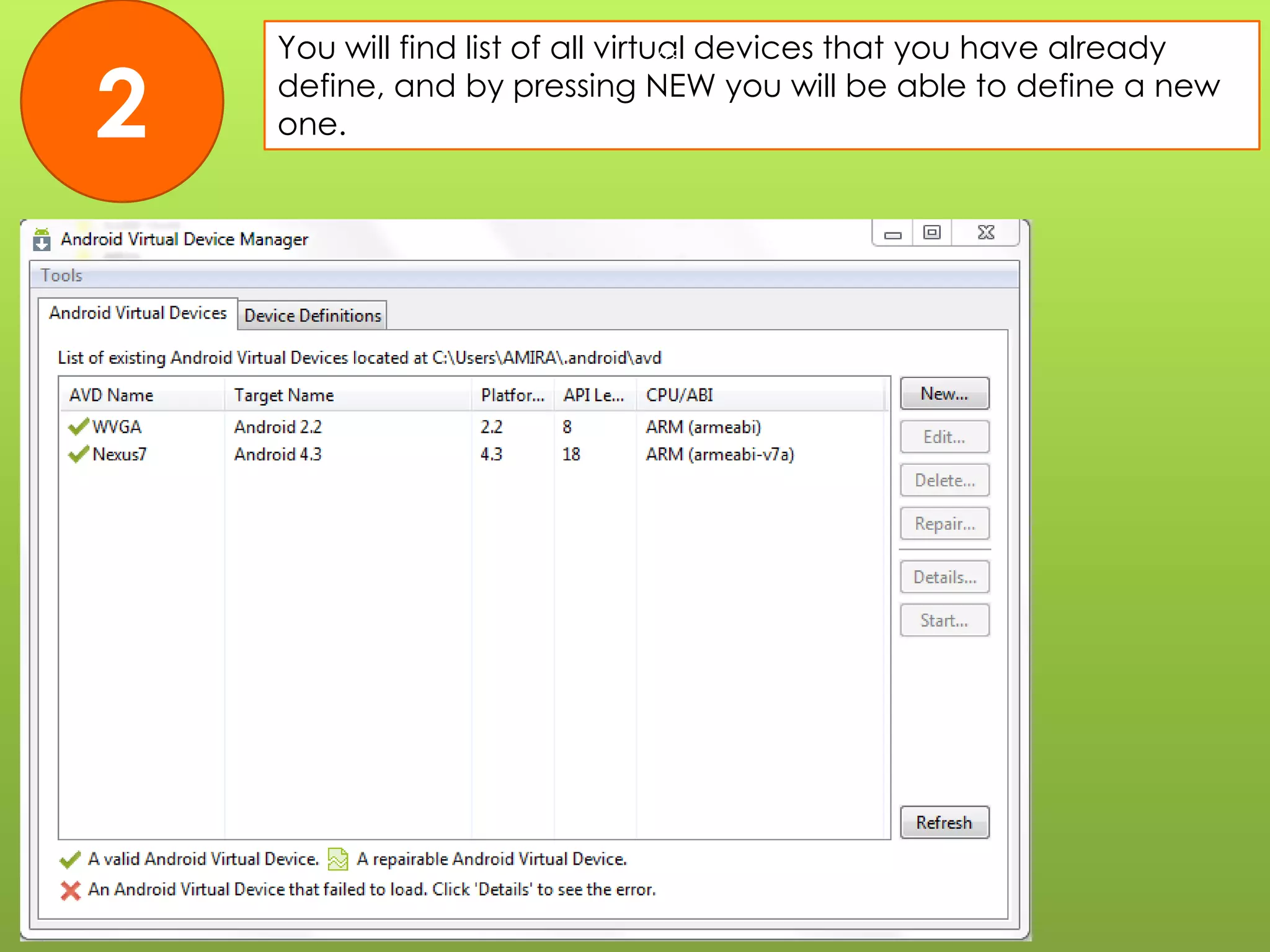Image resolution: width=1270 pixels, height=952 pixels.
Task: Open the Tools menu
Action: pyautogui.click(x=61, y=275)
